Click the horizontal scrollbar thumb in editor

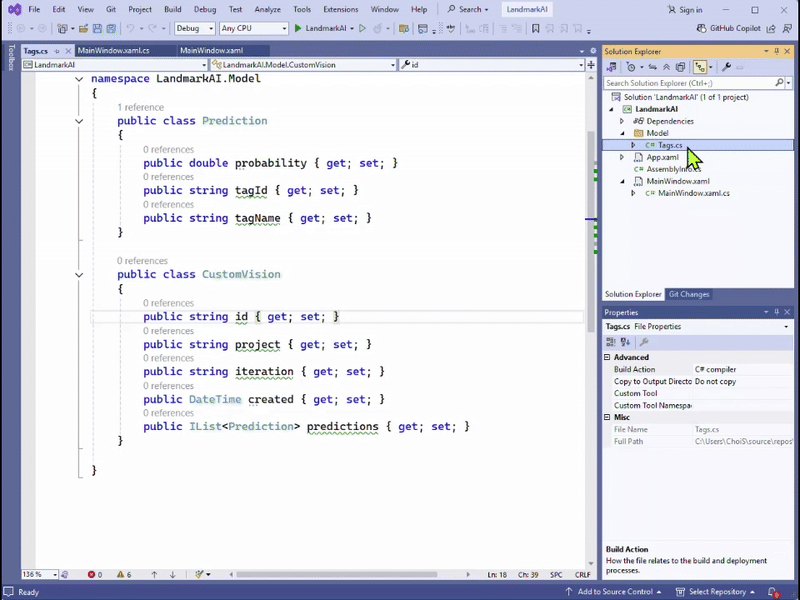pos(336,574)
